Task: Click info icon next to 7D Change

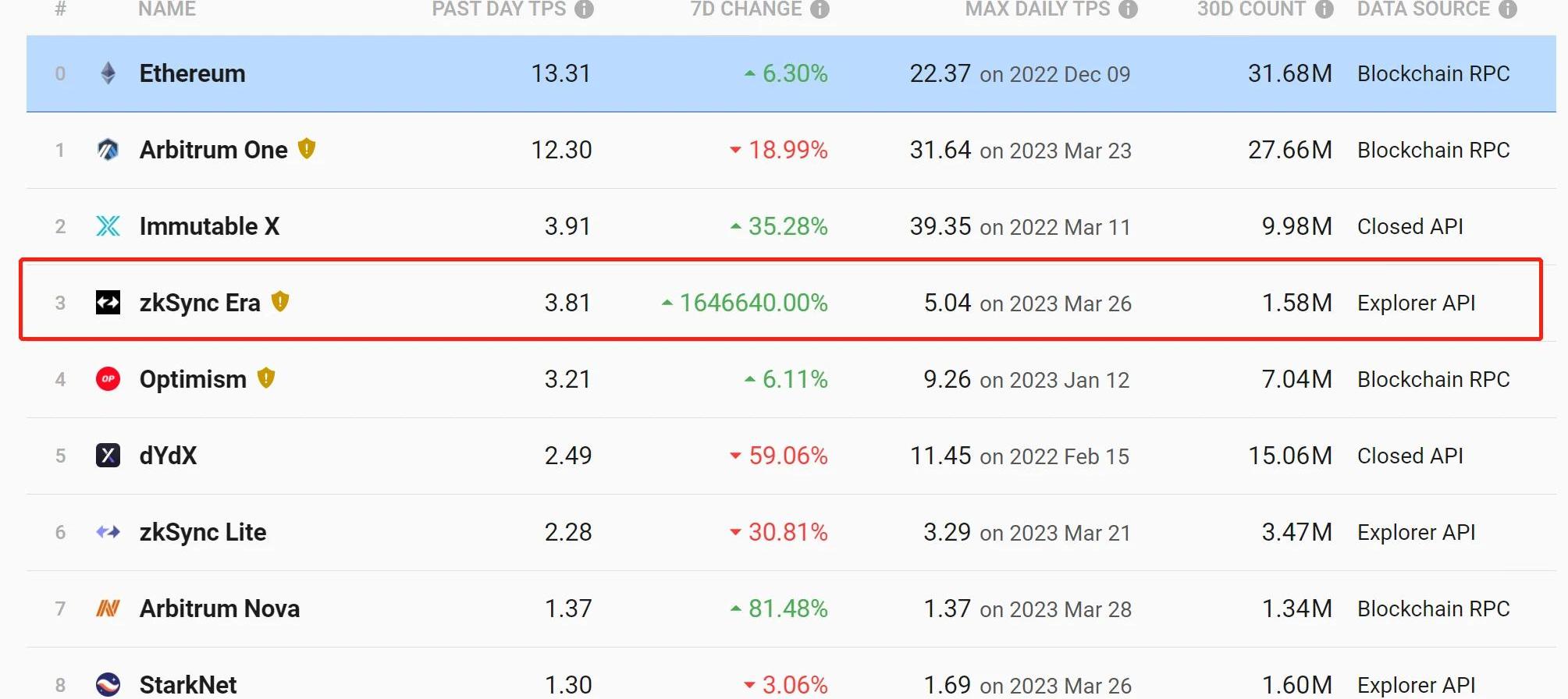Action: [820, 9]
